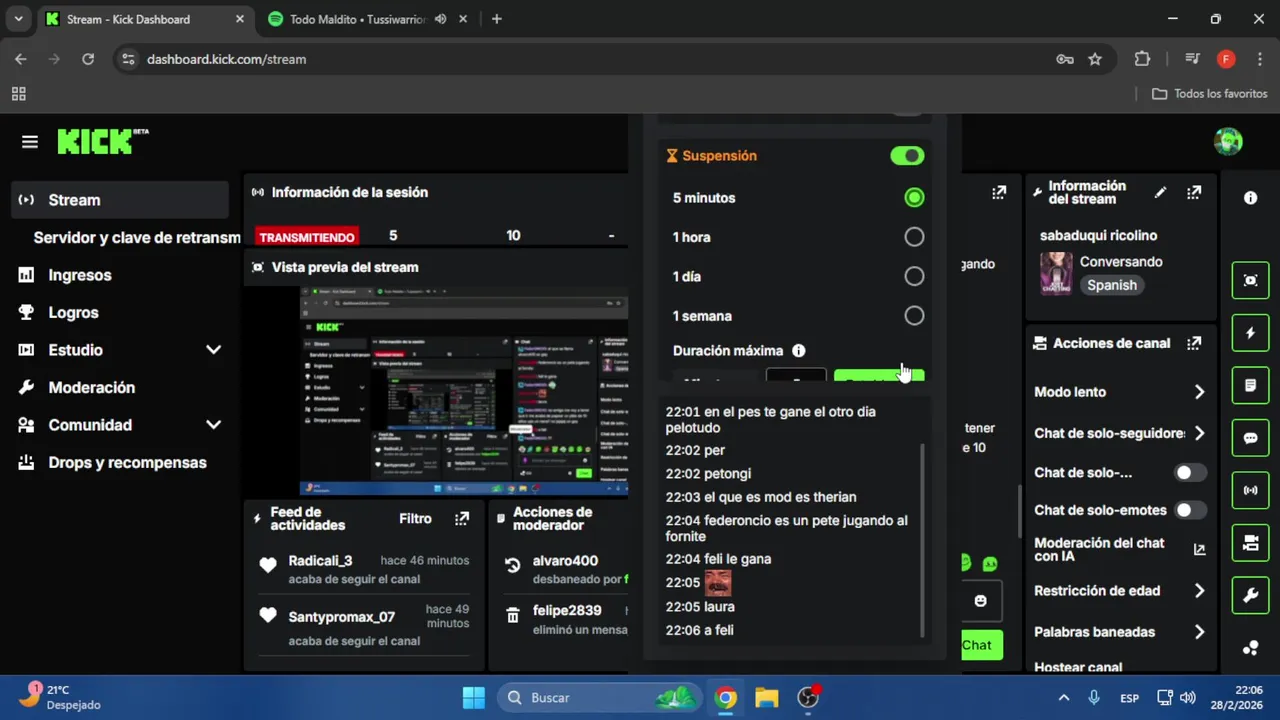Open Logros in the sidebar
The width and height of the screenshot is (1280, 720).
(120, 312)
